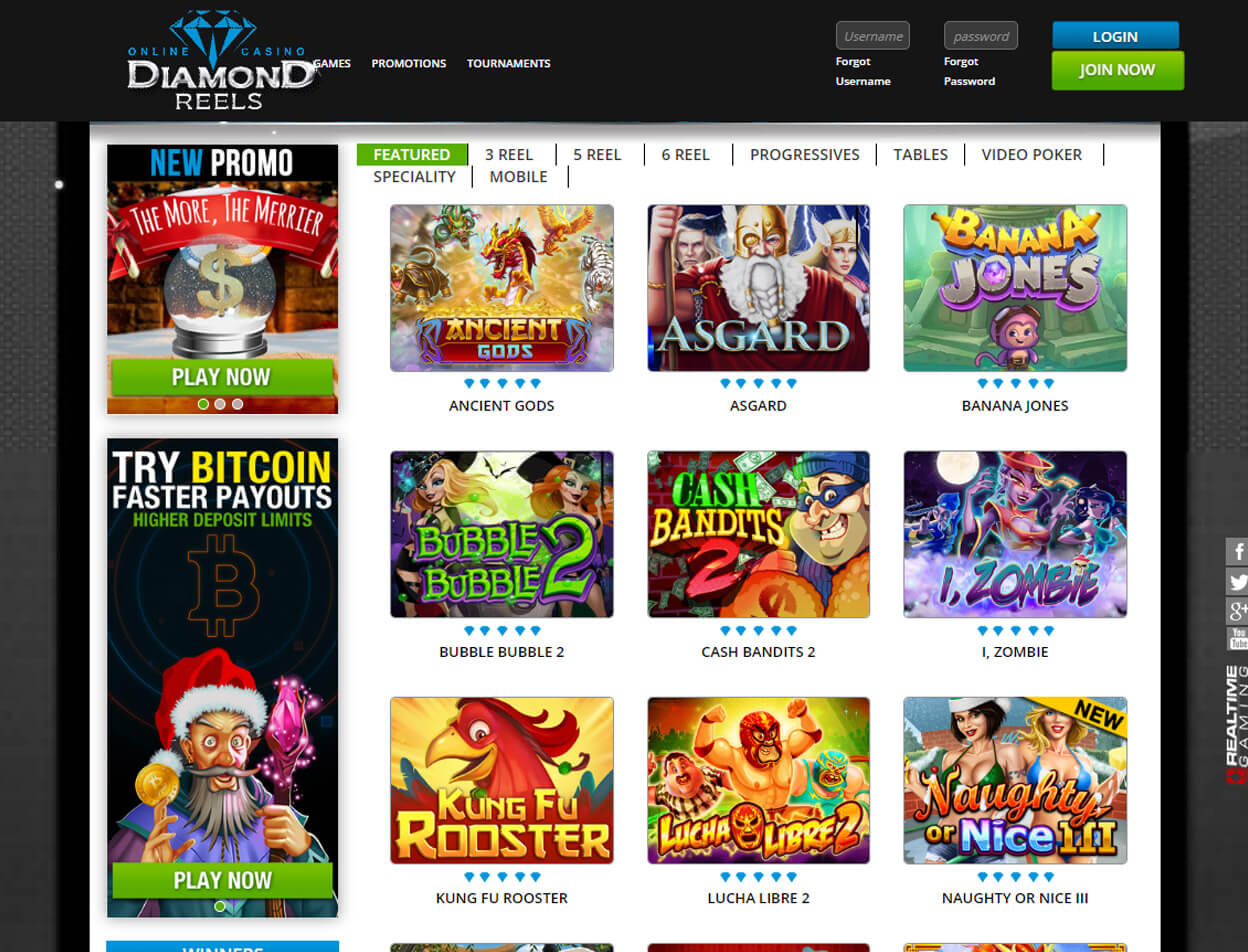Viewport: 1248px width, 952px height.
Task: Click the LUCHA LIBRE 2 title text
Action: point(759,898)
